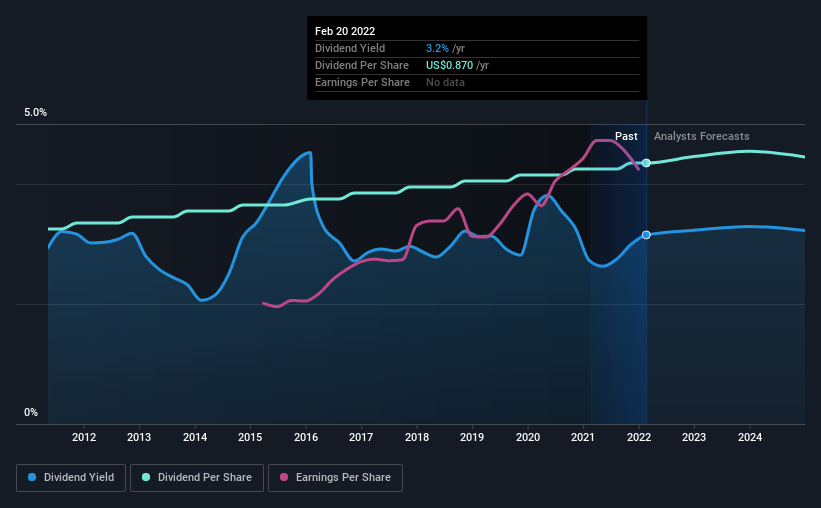Viewport: 821px width, 508px height.
Task: Toggle the Dividend Per Share legend button
Action: pos(197,478)
